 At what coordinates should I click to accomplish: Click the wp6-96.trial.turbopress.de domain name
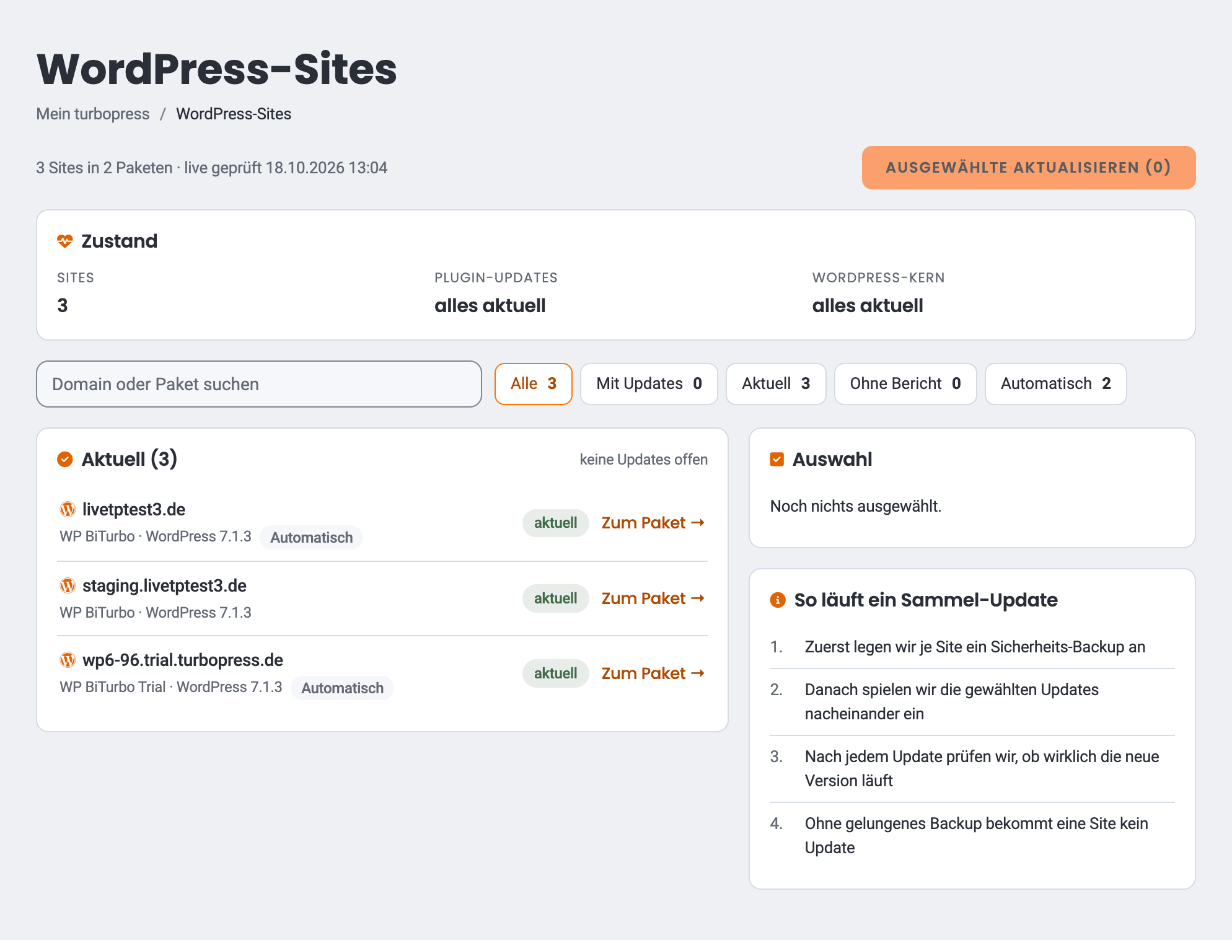click(183, 660)
